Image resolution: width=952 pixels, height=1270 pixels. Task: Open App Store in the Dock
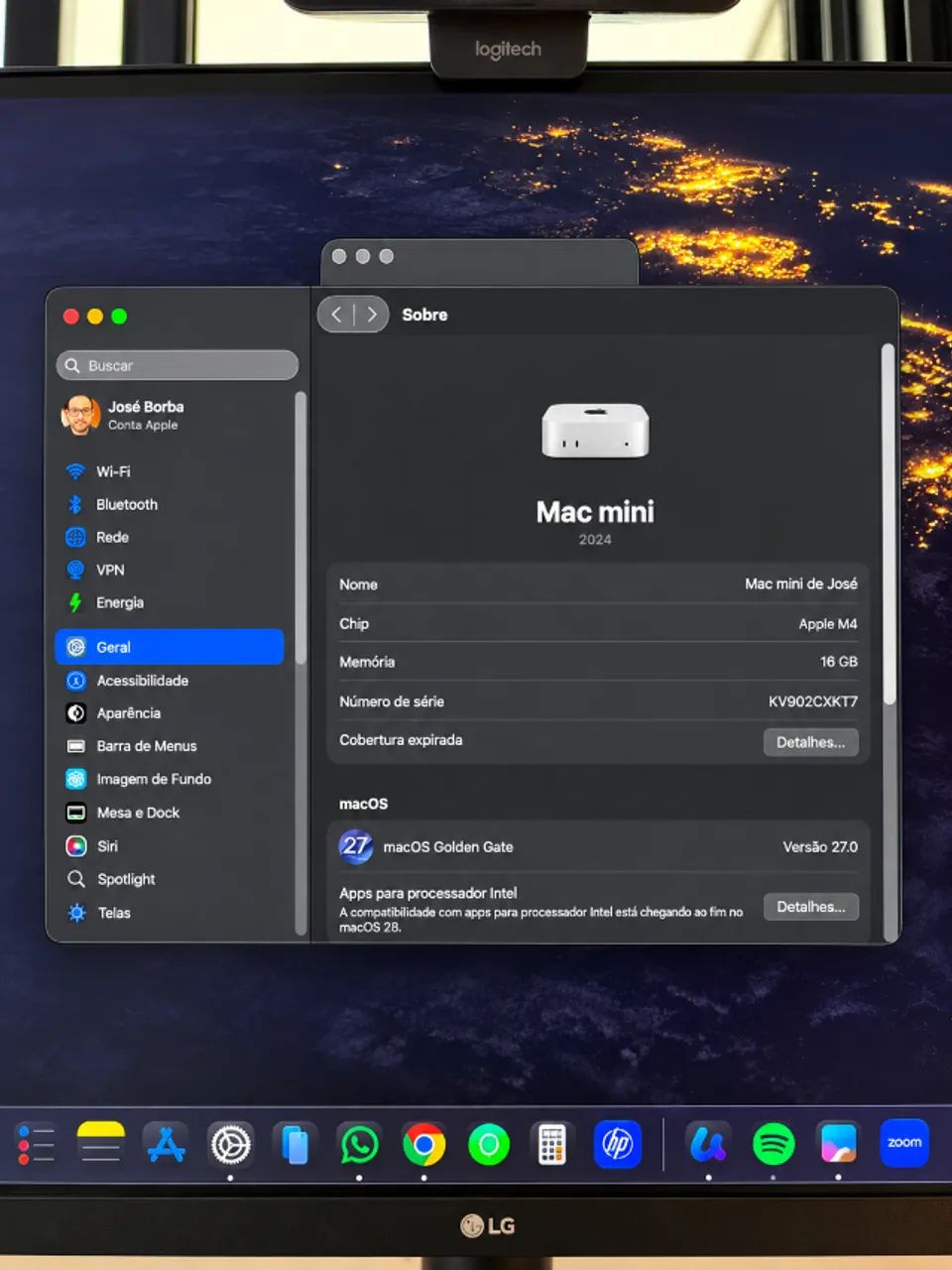click(166, 1145)
